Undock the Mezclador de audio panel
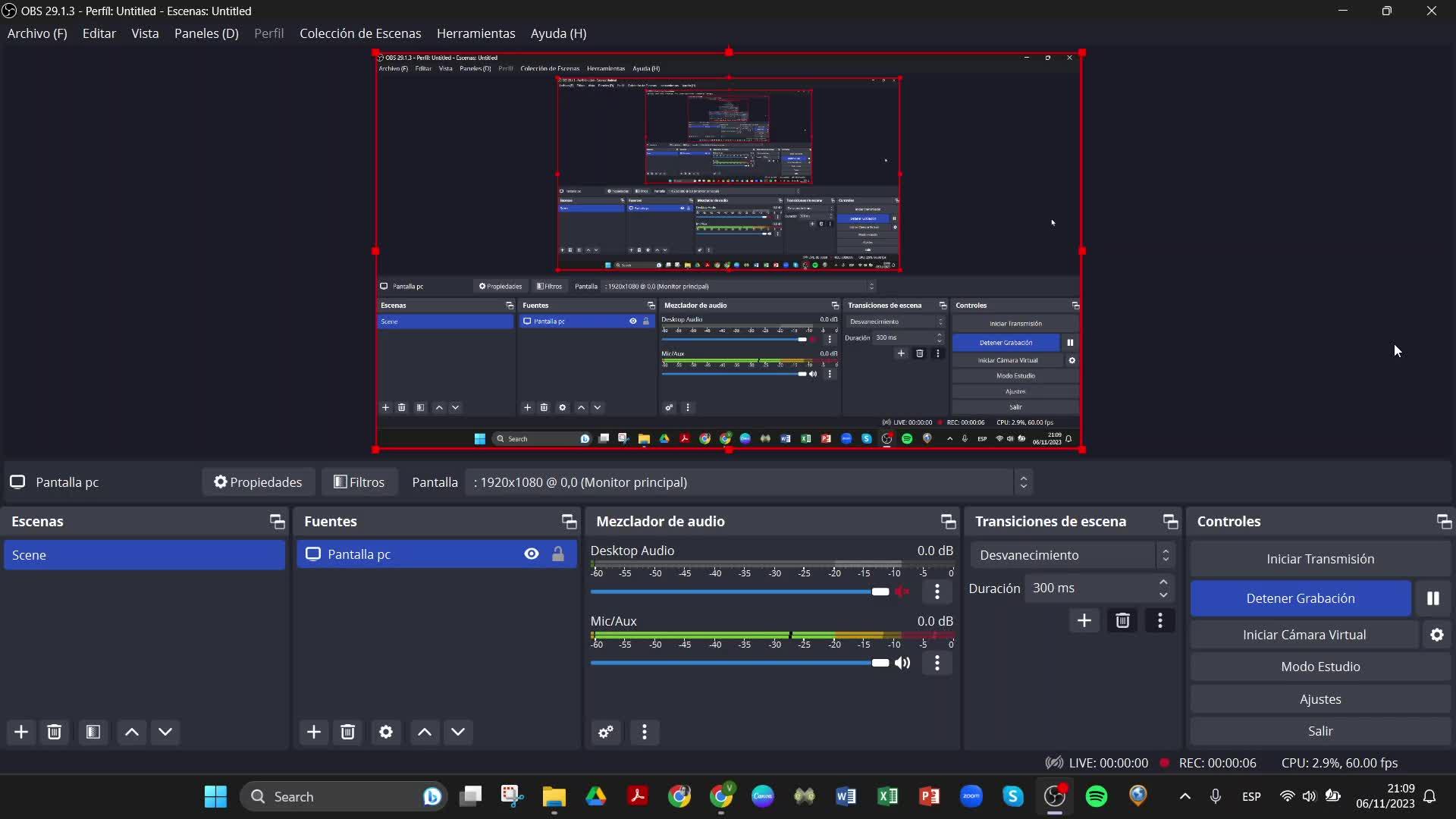1456x819 pixels. point(948,521)
